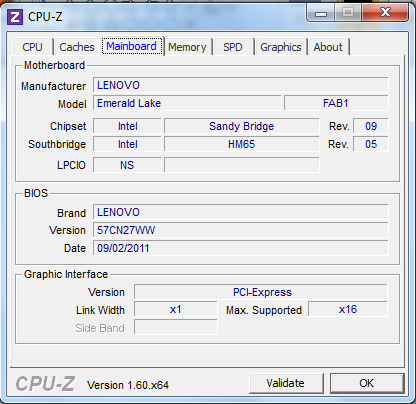Click the Model field Emerald Lake
416x404 pixels.
click(x=187, y=103)
